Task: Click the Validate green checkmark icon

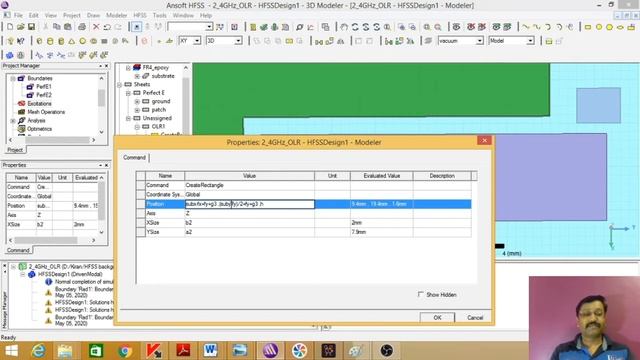Action: pos(264,27)
